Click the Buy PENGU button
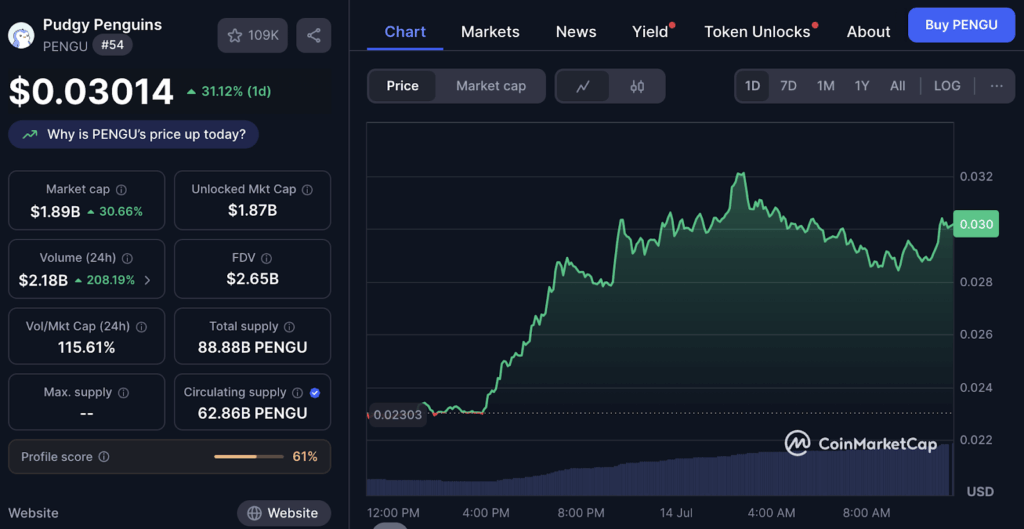1024x529 pixels. pyautogui.click(x=960, y=25)
